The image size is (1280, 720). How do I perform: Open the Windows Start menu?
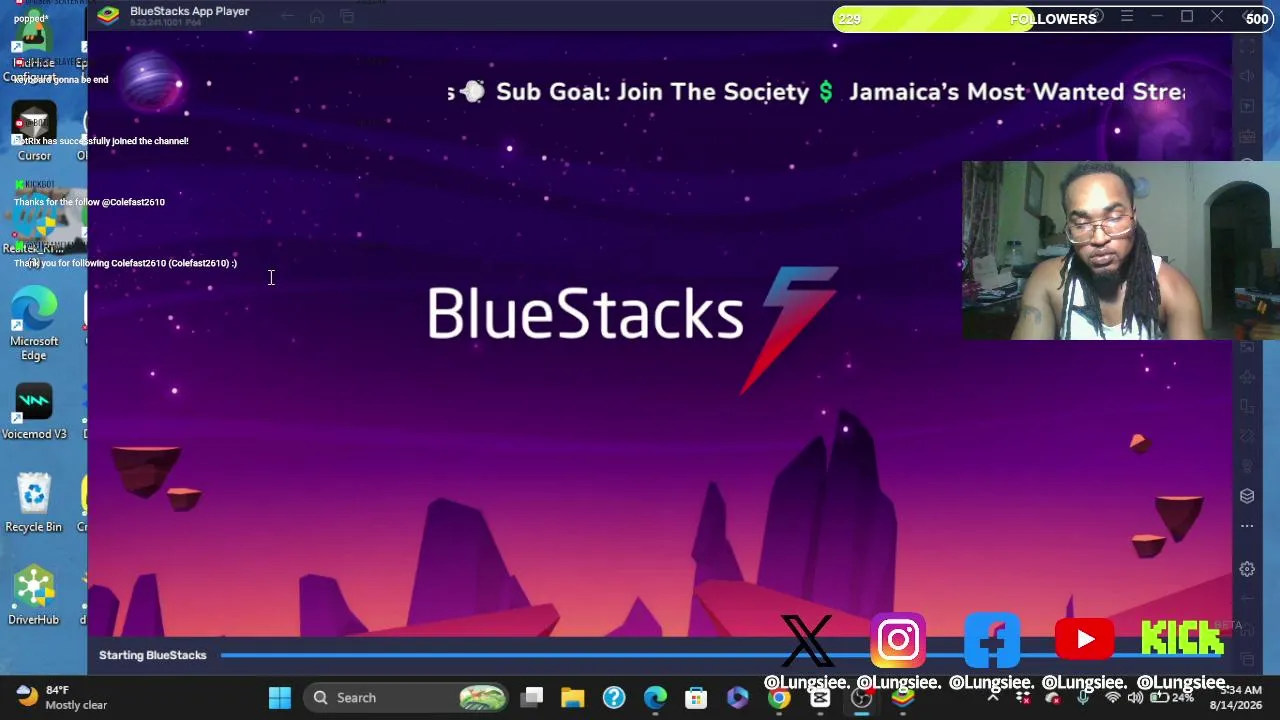pyautogui.click(x=280, y=698)
